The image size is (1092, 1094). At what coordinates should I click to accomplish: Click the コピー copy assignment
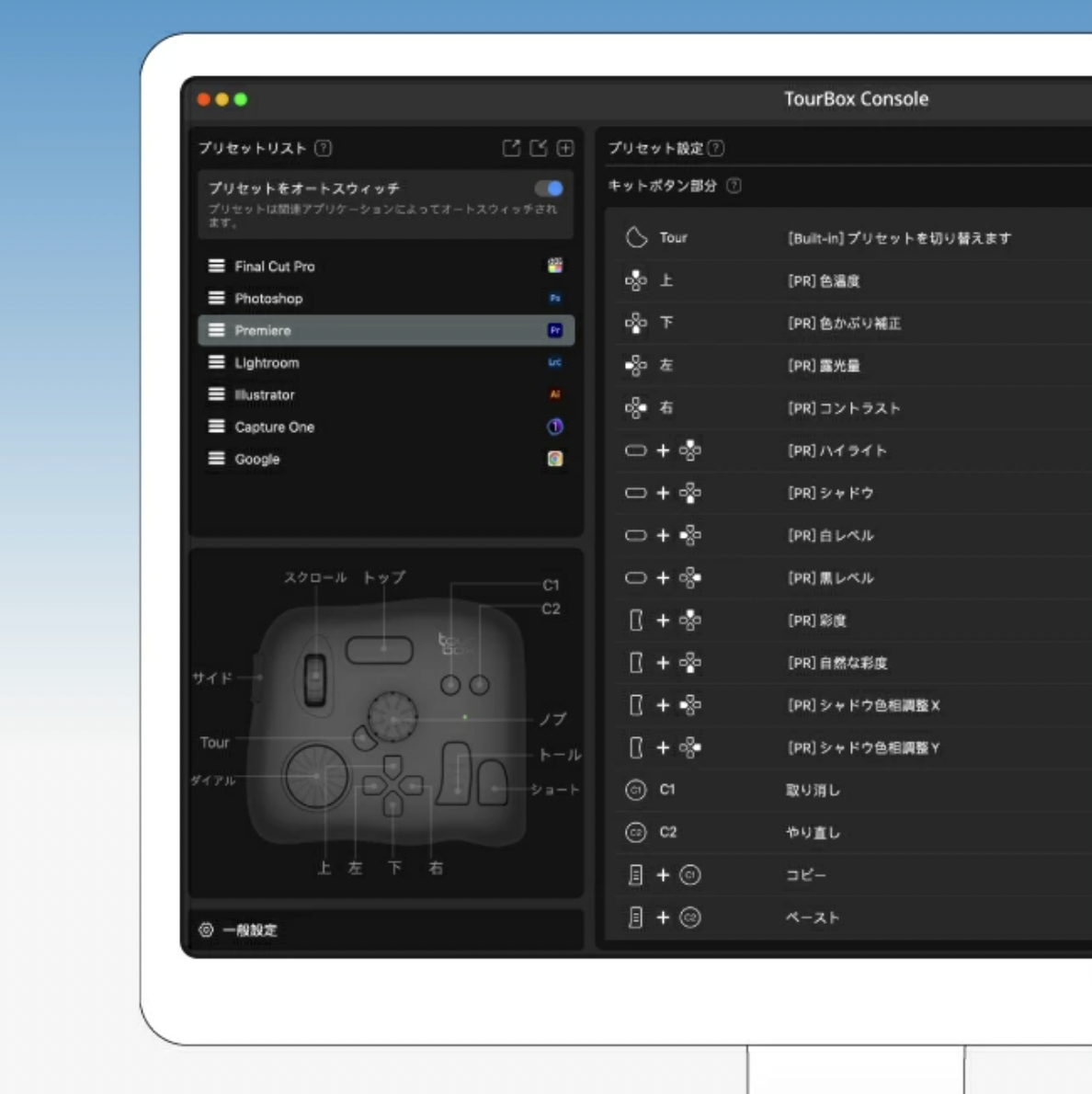tap(806, 875)
